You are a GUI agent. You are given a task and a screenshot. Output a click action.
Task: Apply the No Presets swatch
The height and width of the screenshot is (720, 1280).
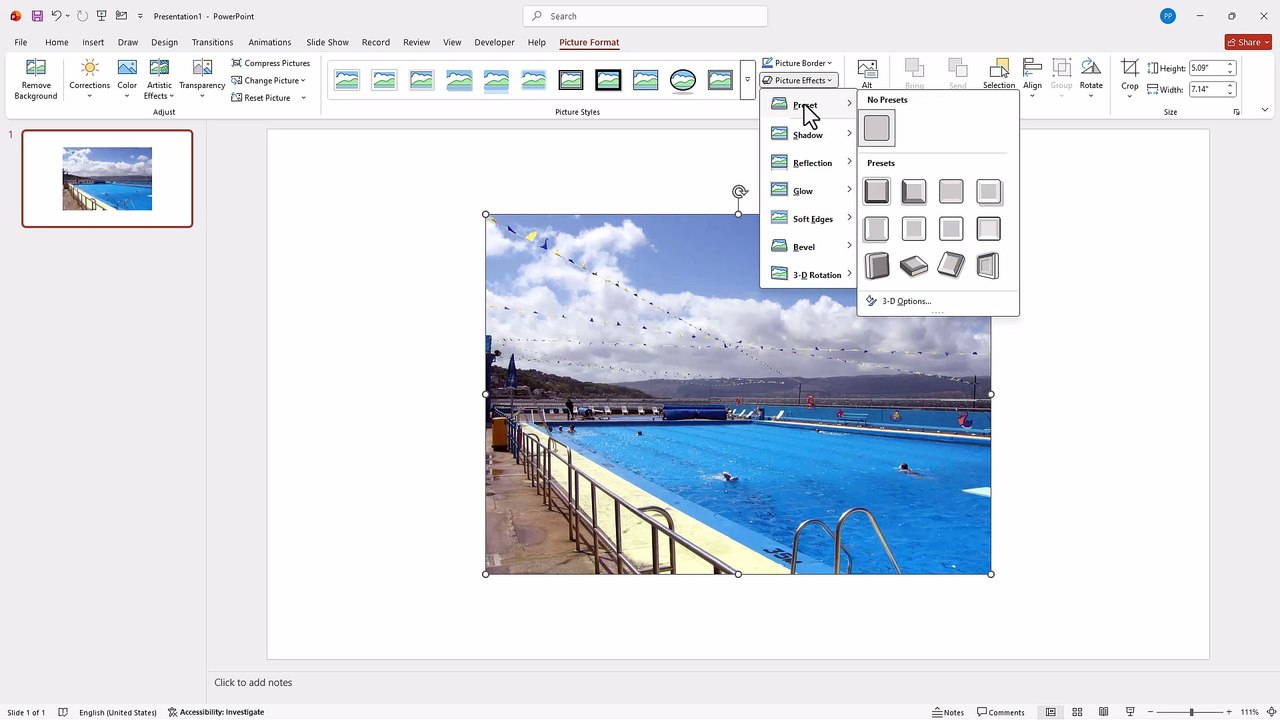click(x=876, y=128)
